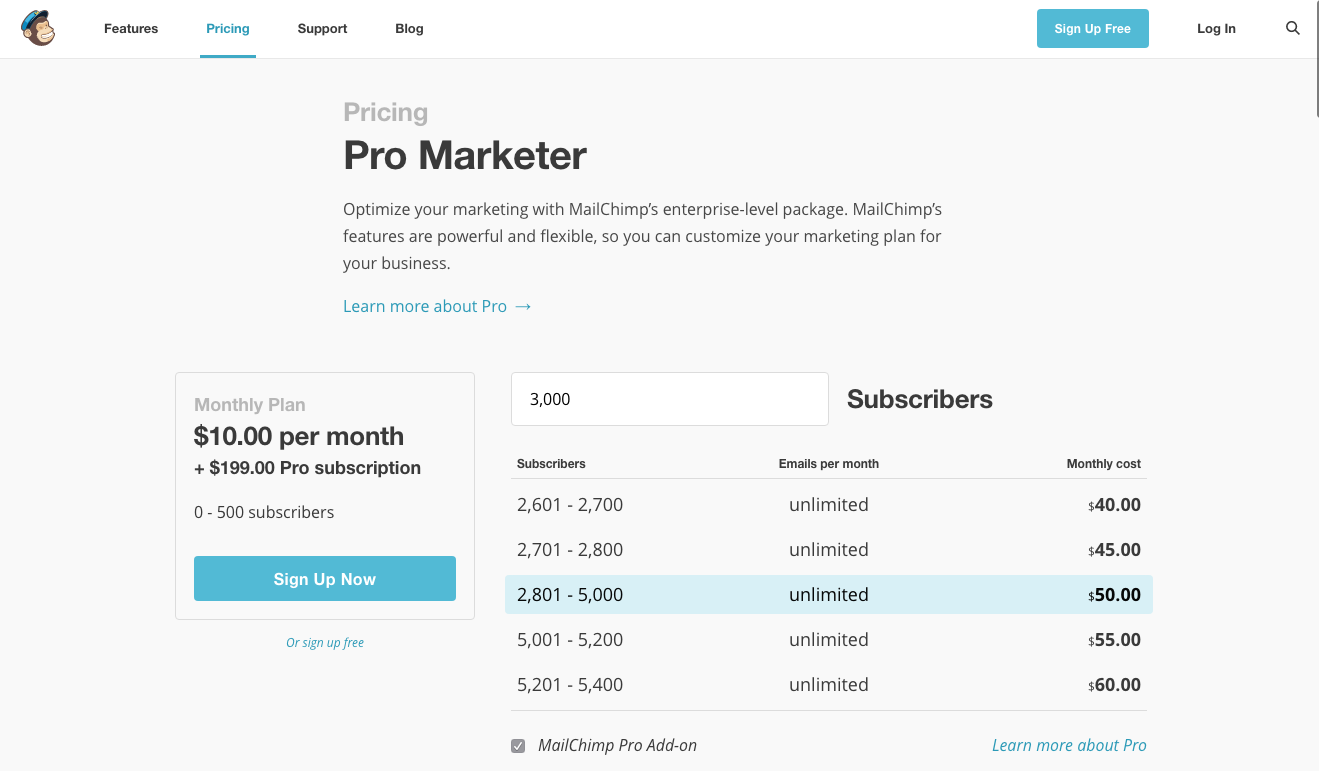Select the 2,601 - 2,700 subscribers row
Screen dimensions: 1319x771
(x=828, y=505)
